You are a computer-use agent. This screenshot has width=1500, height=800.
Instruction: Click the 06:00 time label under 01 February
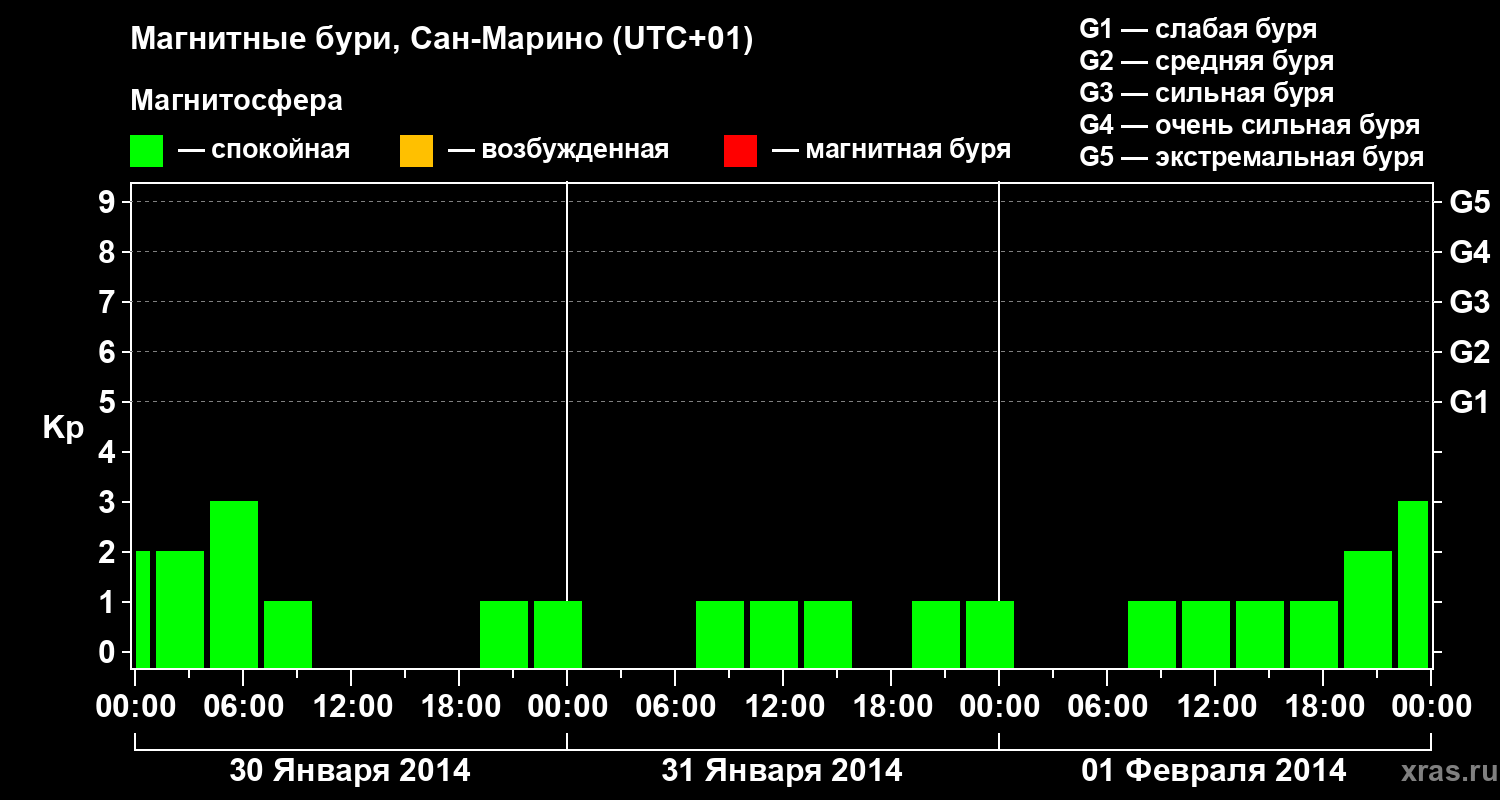(x=1107, y=706)
